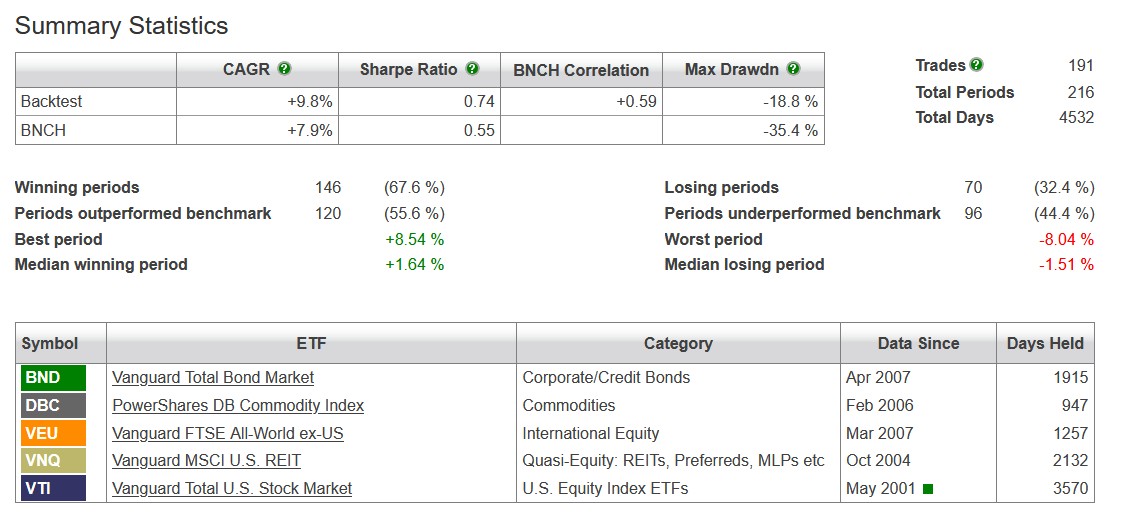Click the Category column header
This screenshot has height=520, width=1121.
click(x=678, y=343)
